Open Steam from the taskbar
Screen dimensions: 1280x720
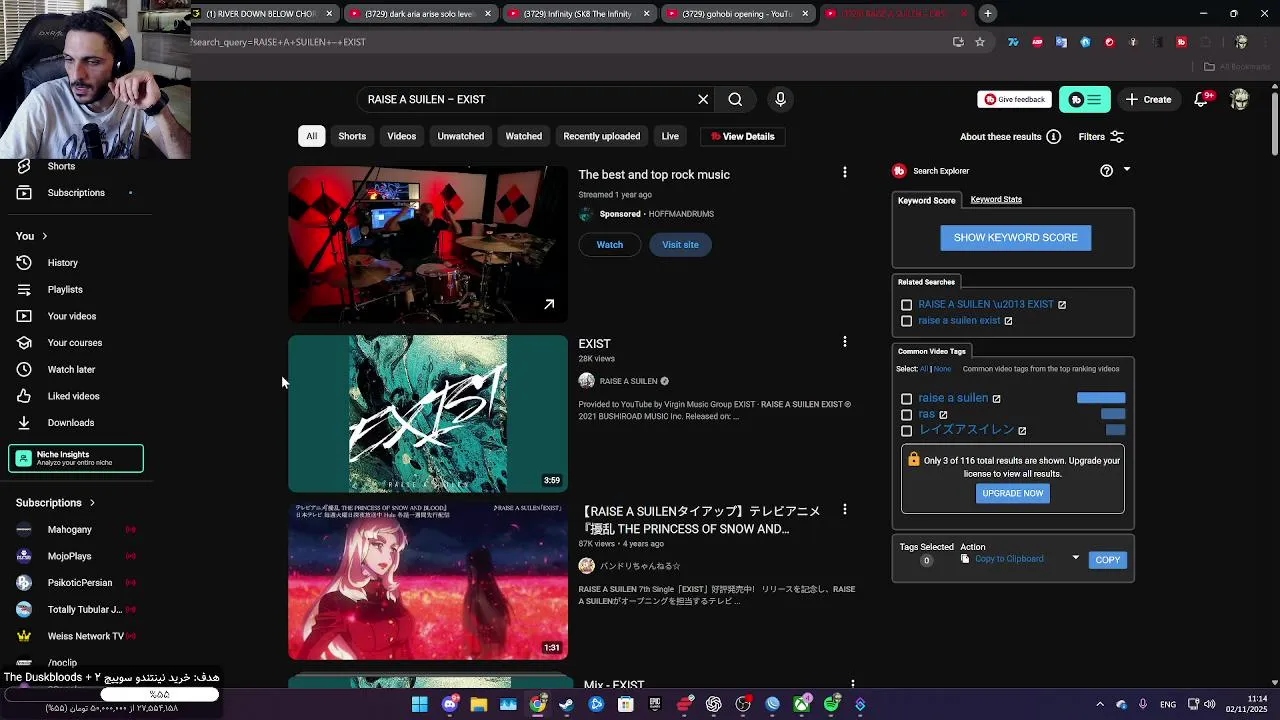[x=567, y=705]
